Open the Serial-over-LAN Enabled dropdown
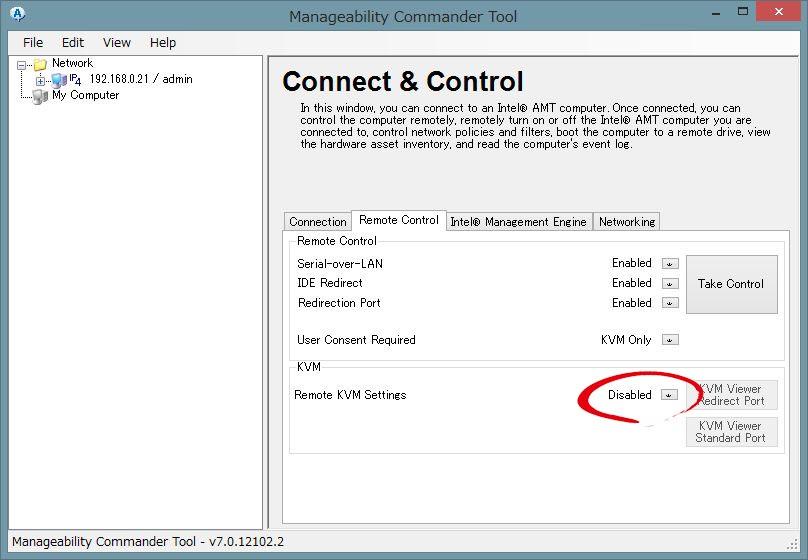This screenshot has width=808, height=560. click(x=669, y=264)
